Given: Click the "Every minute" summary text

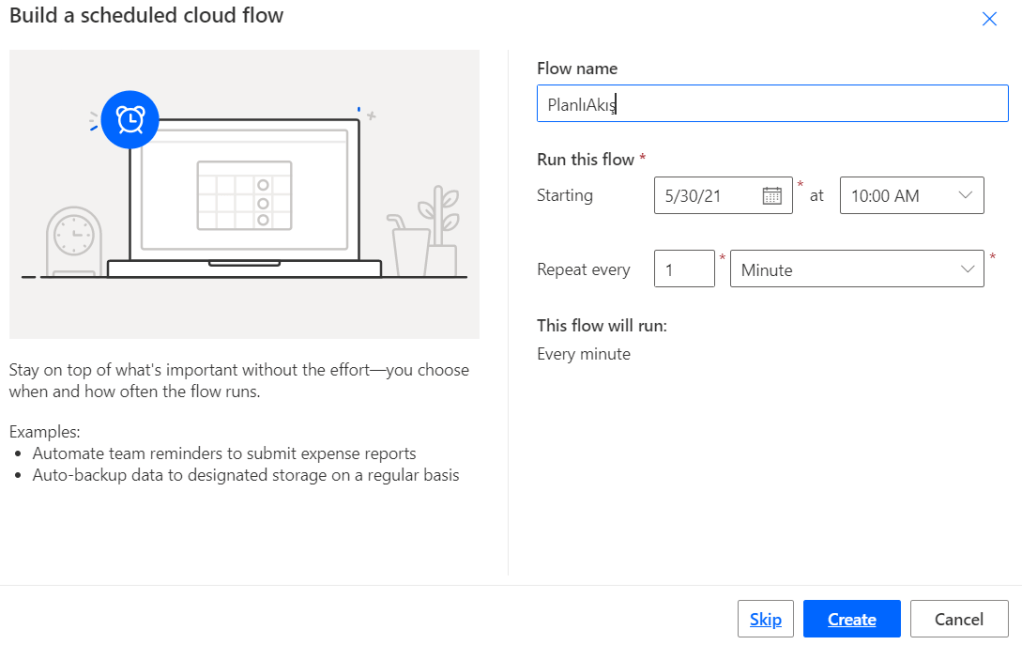Looking at the screenshot, I should pyautogui.click(x=584, y=354).
